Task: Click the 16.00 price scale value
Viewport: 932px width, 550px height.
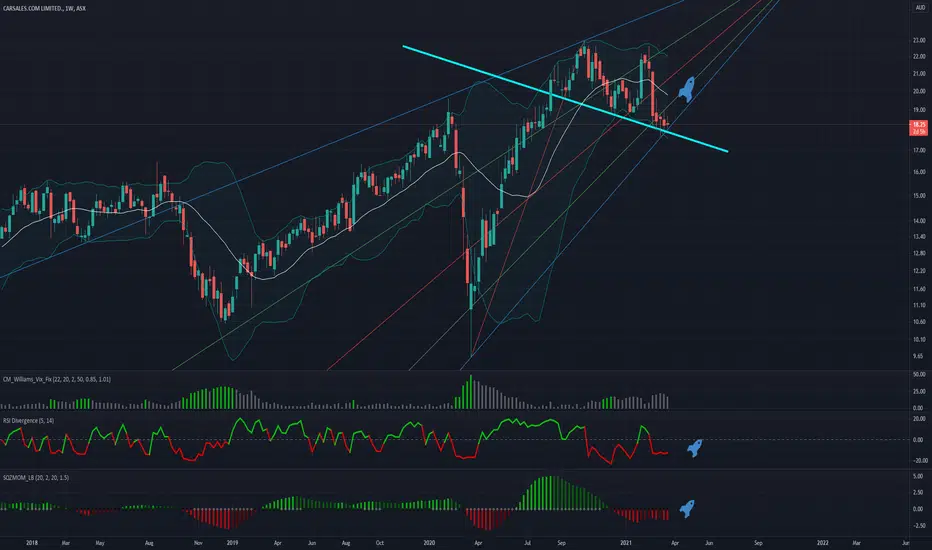Action: tap(919, 172)
